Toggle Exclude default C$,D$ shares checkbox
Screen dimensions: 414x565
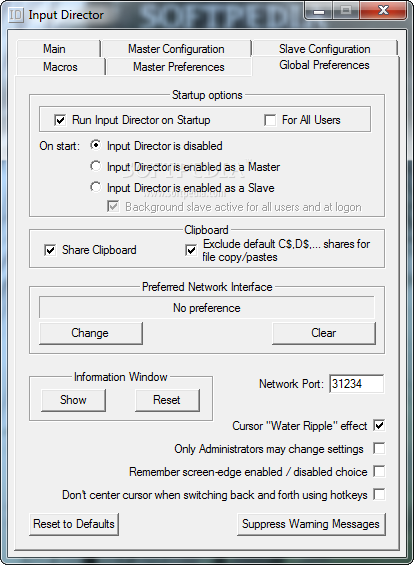click(x=191, y=250)
